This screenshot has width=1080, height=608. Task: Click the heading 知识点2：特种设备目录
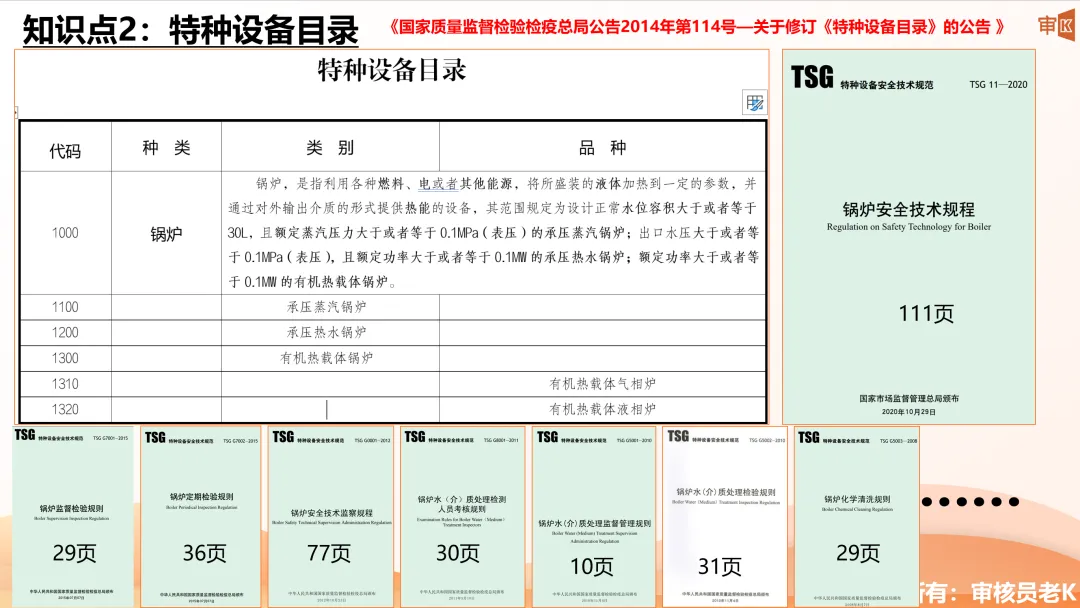click(191, 30)
